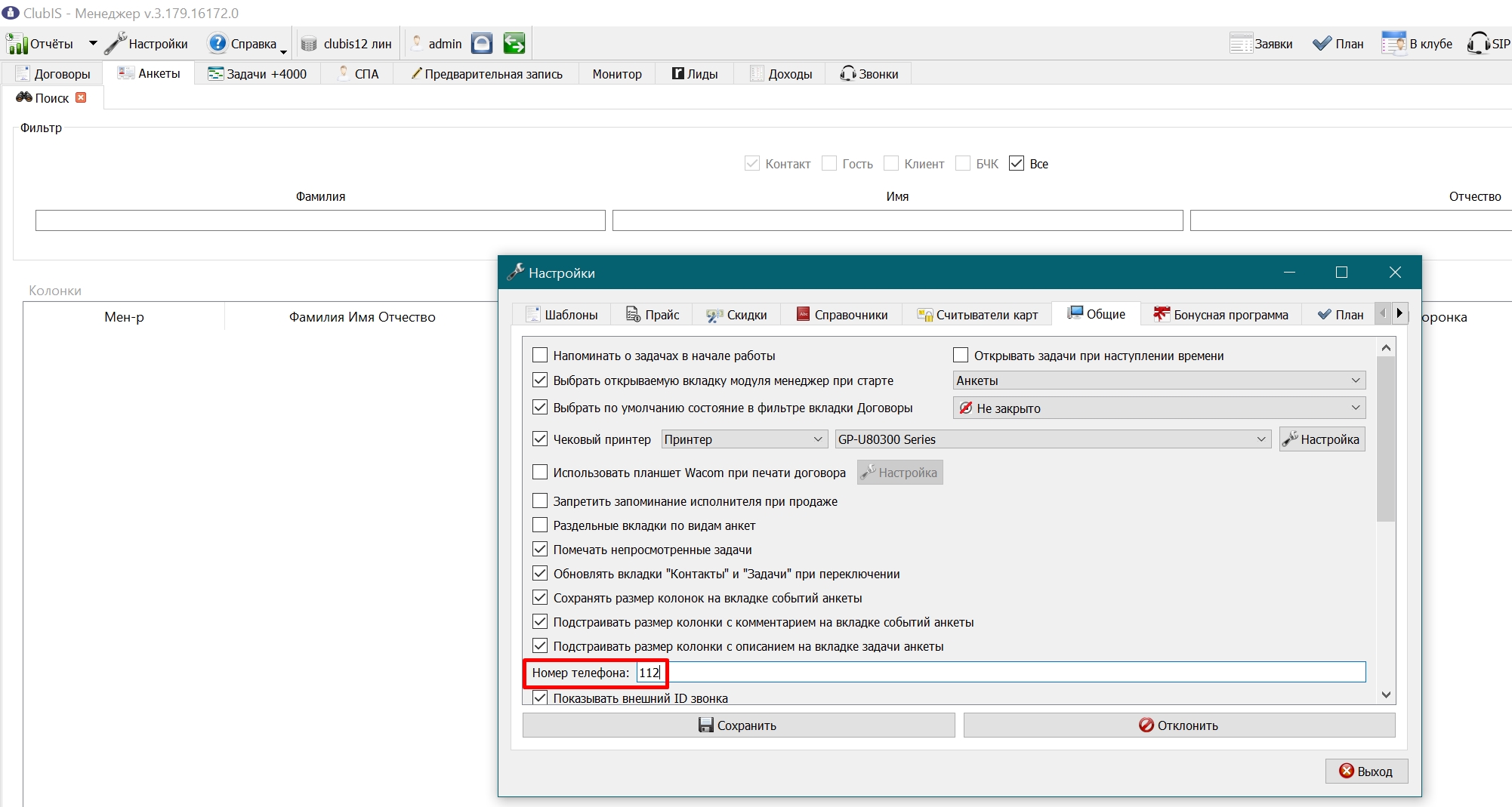The height and width of the screenshot is (807, 1512).
Task: Click settings vertical scrollbar down arrow
Action: (1386, 695)
